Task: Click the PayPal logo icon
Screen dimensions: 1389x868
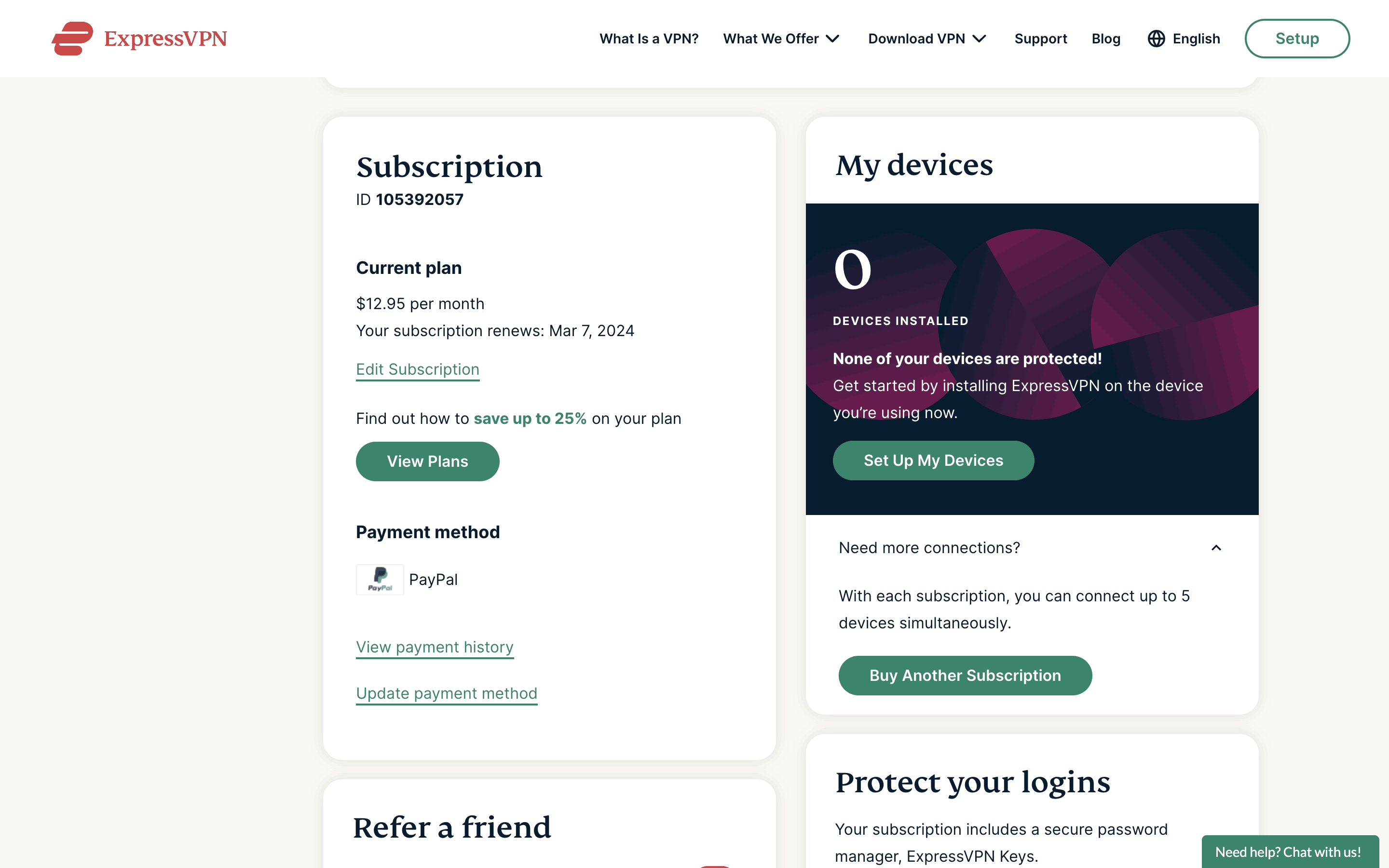Action: 380,579
